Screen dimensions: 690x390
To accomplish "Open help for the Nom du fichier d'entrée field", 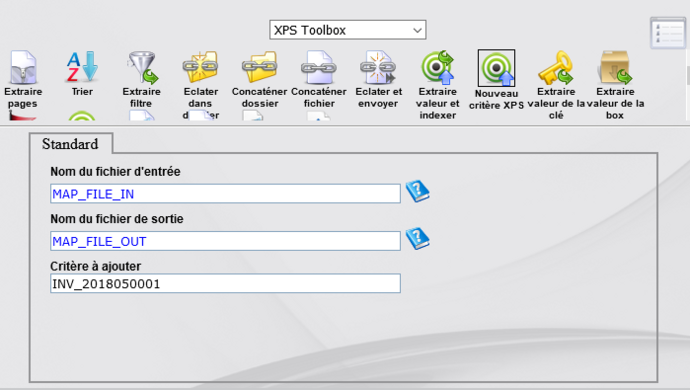I will [417, 191].
